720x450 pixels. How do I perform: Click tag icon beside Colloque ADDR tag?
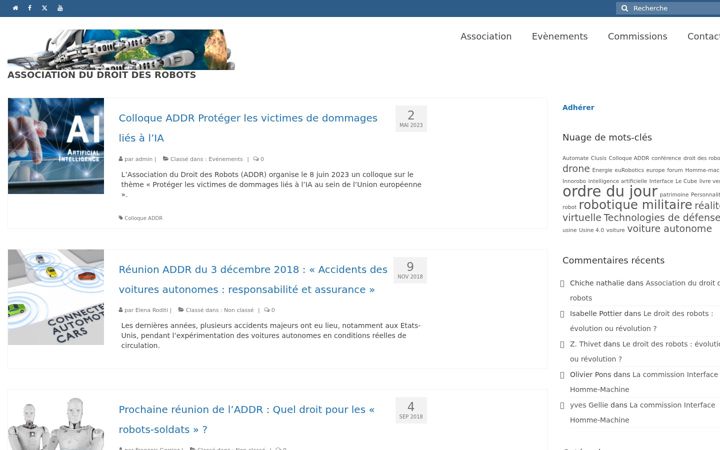[121, 218]
